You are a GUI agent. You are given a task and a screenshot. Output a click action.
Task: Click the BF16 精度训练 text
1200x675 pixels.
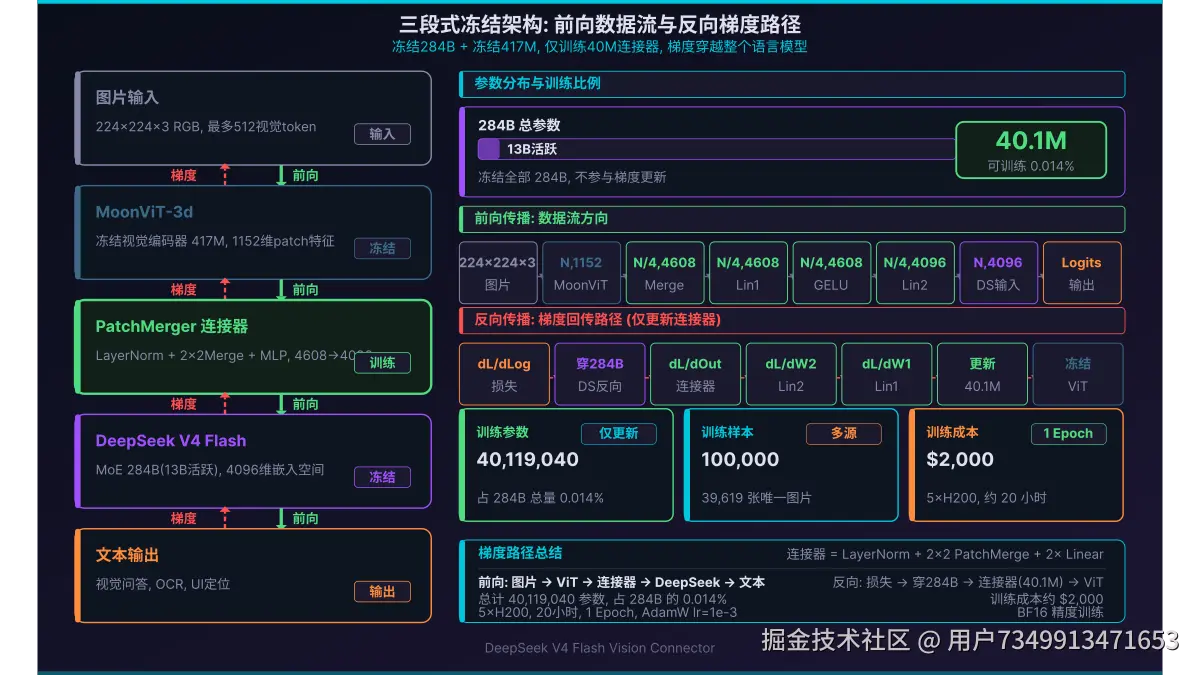point(1061,612)
